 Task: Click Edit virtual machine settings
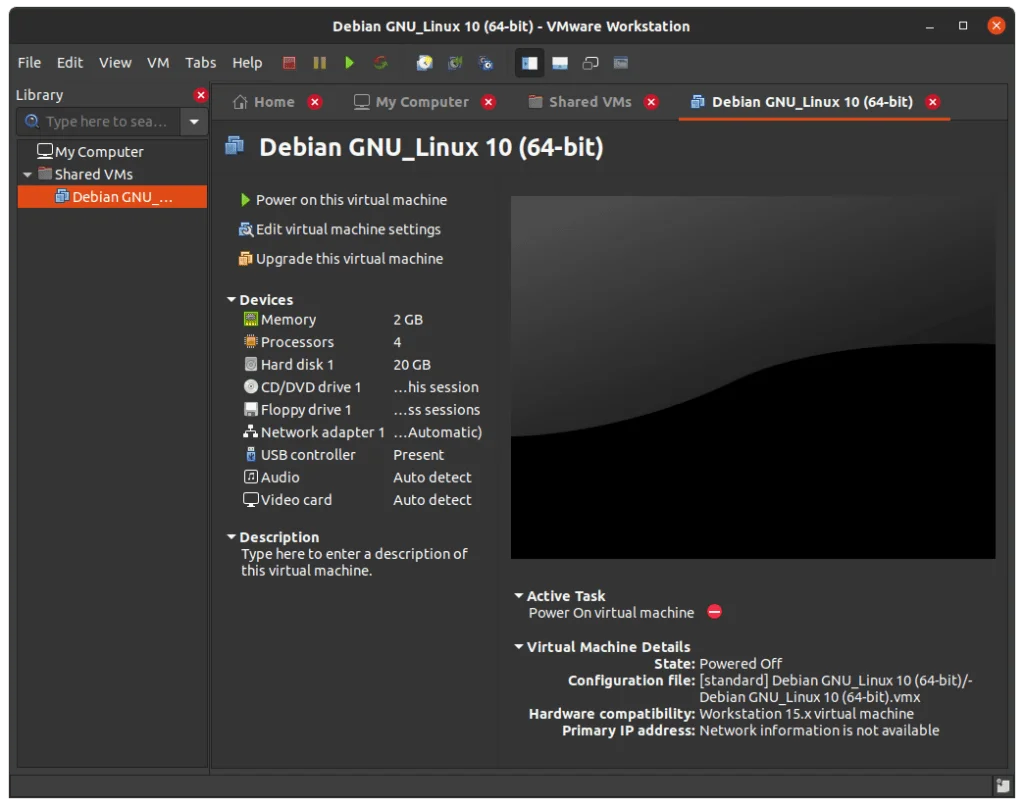[340, 229]
